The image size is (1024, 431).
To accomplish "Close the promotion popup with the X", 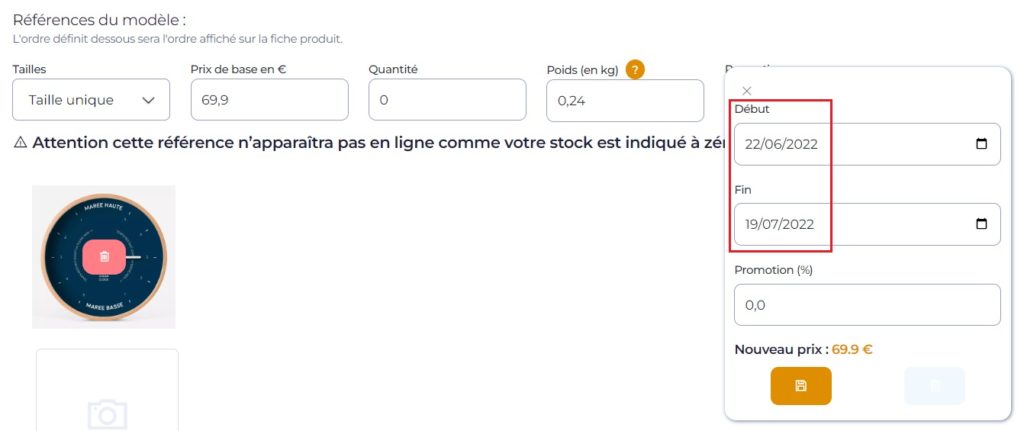I will point(747,91).
